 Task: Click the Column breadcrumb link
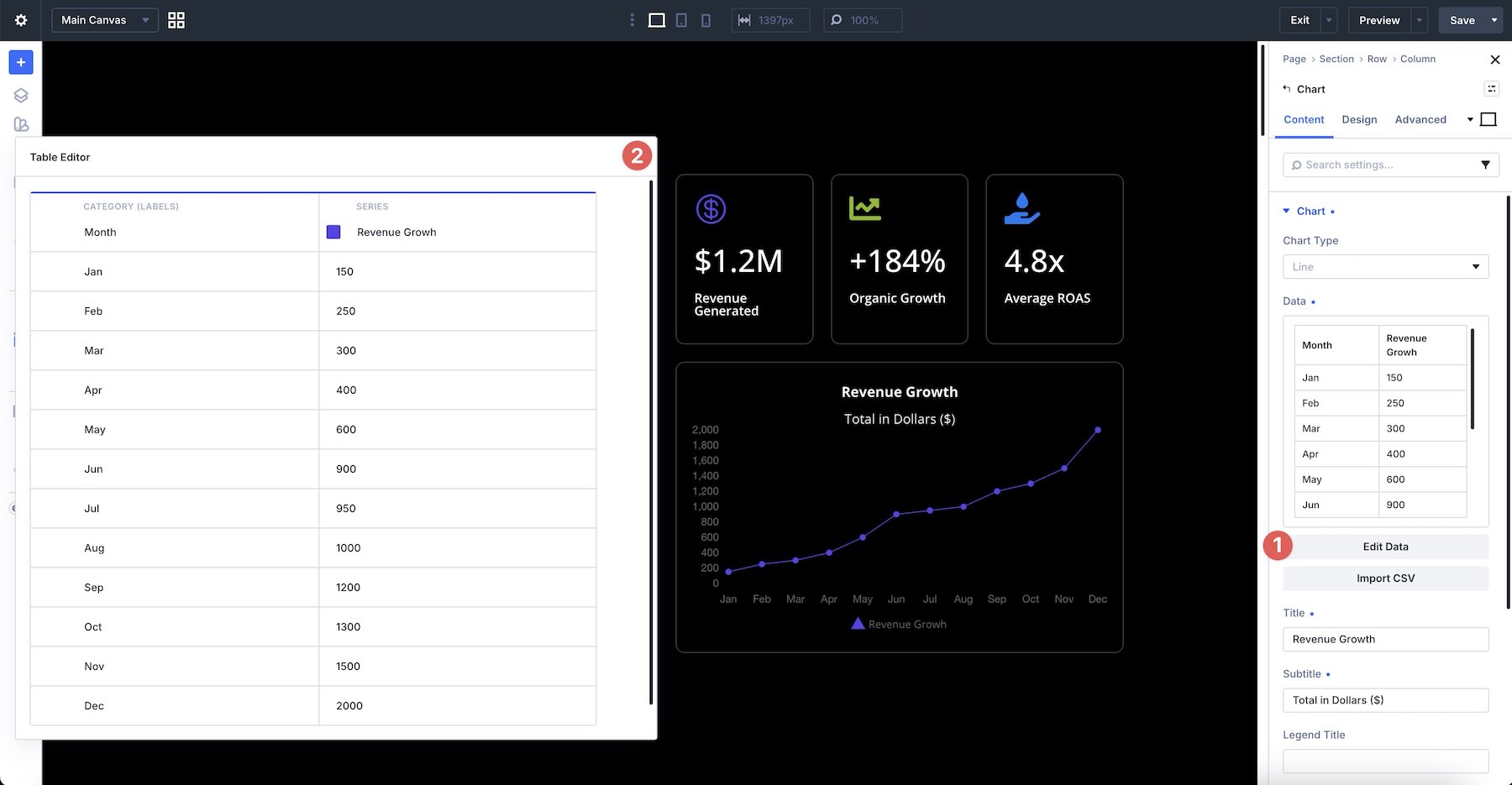[x=1418, y=59]
